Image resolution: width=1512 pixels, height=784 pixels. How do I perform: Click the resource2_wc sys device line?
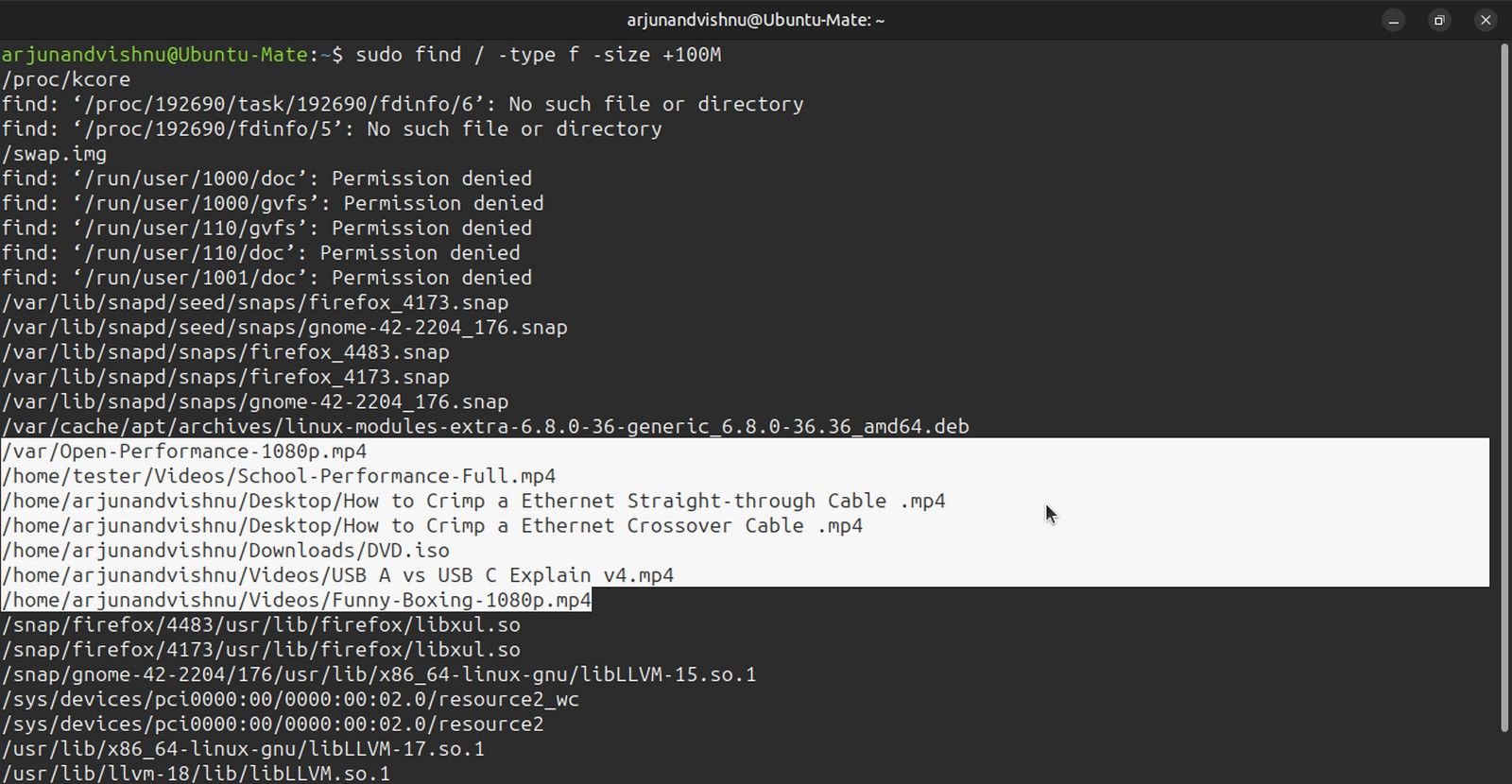click(x=290, y=700)
